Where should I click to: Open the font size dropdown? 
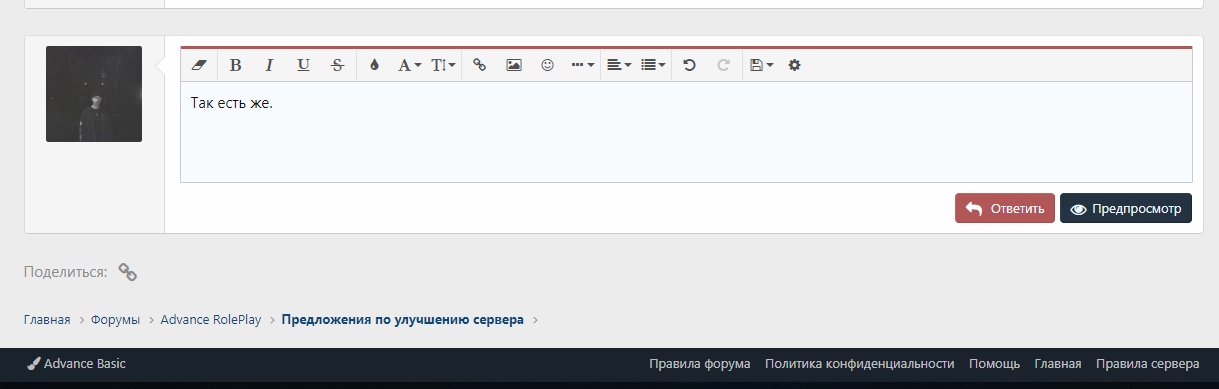(x=443, y=65)
